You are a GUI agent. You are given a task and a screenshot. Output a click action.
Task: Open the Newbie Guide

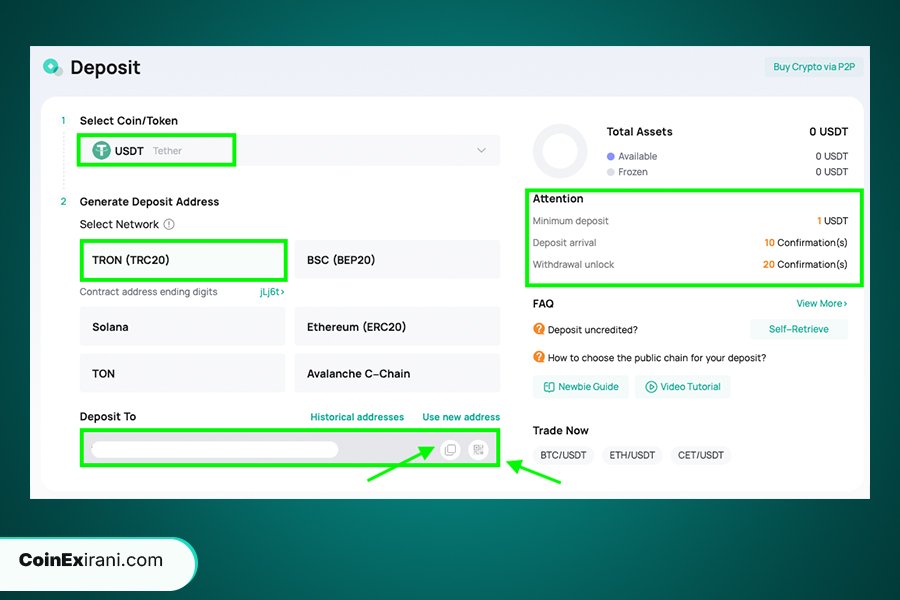581,387
